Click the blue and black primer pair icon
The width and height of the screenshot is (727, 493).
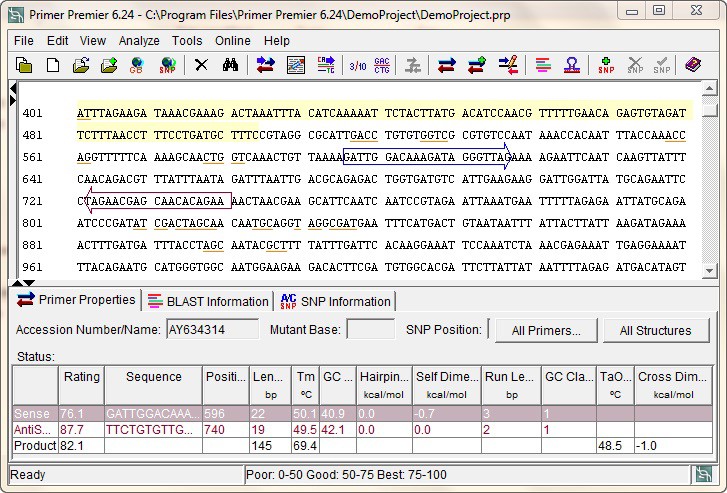pos(446,65)
